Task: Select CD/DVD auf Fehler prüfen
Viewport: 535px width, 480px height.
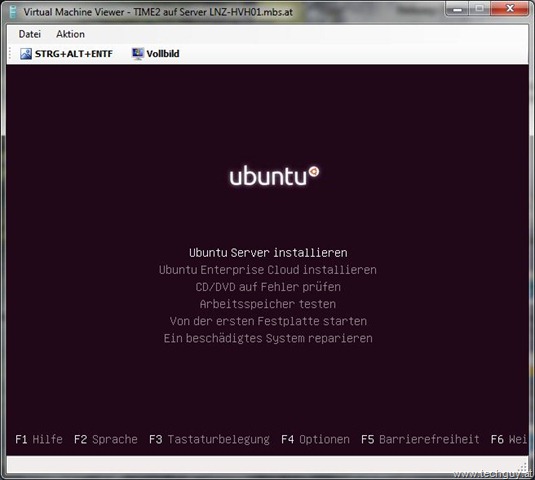Action: click(x=268, y=287)
